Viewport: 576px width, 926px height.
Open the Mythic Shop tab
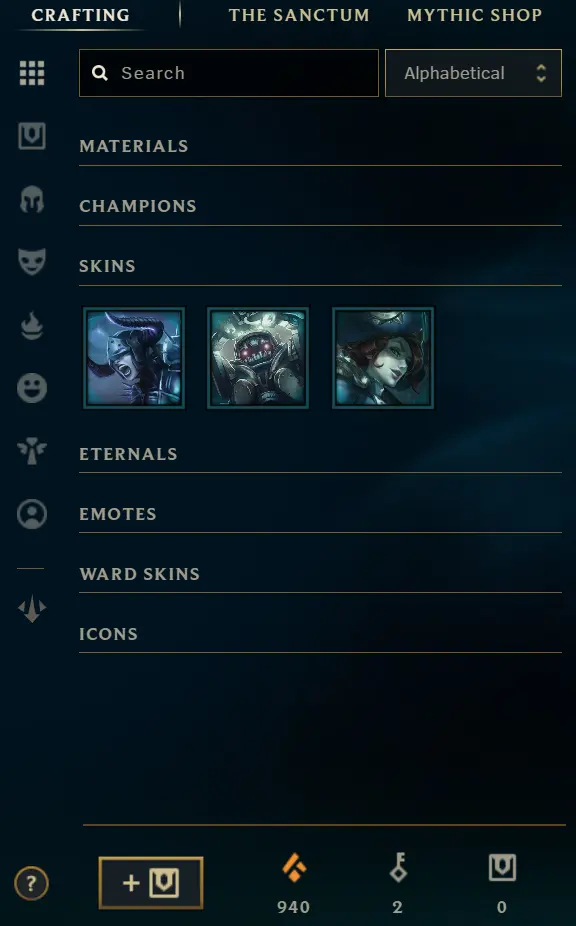pos(474,15)
